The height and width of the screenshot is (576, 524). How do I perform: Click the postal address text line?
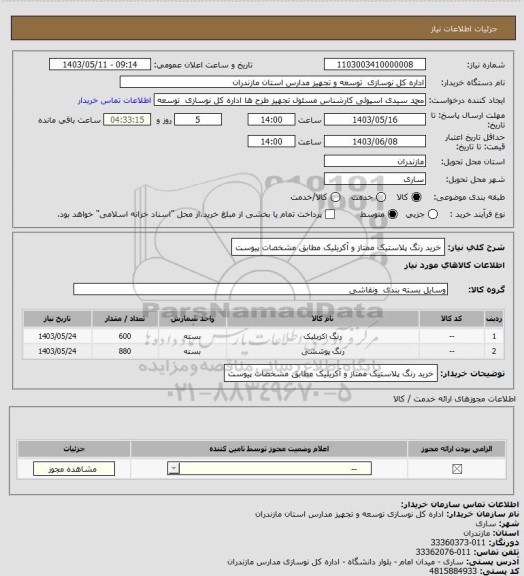point(345,562)
